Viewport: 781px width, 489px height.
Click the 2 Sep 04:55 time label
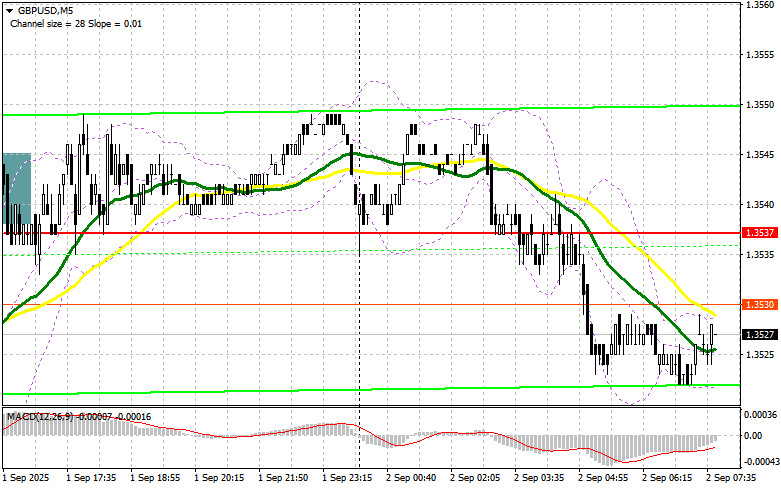603,478
